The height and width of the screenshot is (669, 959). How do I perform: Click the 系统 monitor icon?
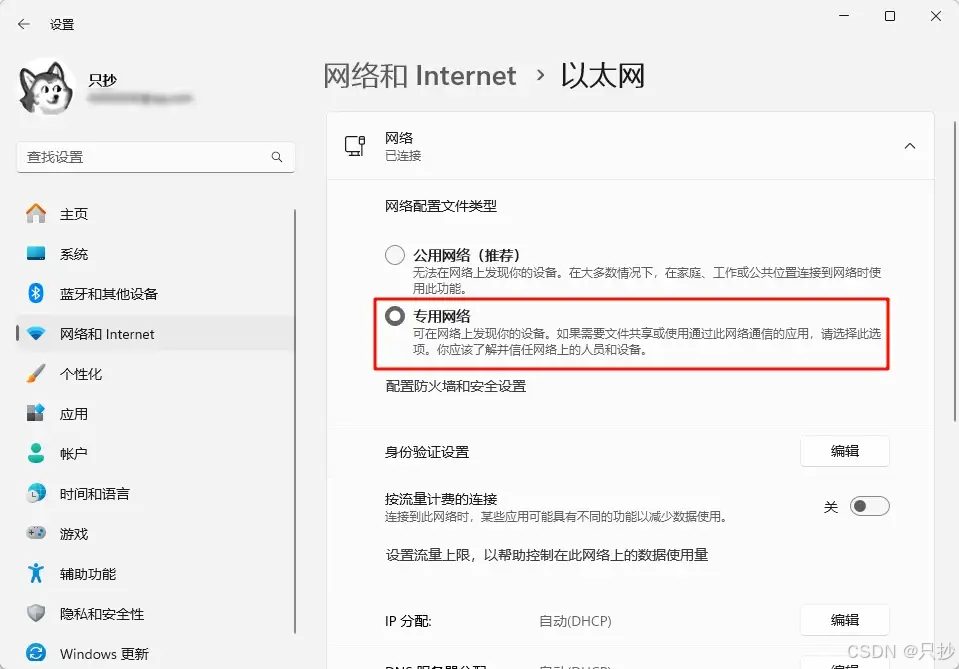[36, 254]
